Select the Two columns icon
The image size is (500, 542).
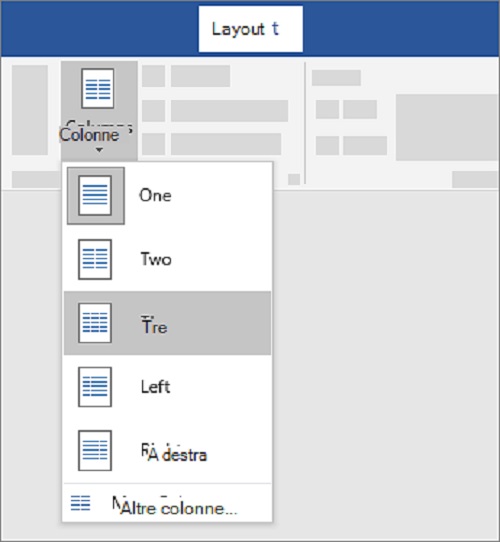click(95, 259)
